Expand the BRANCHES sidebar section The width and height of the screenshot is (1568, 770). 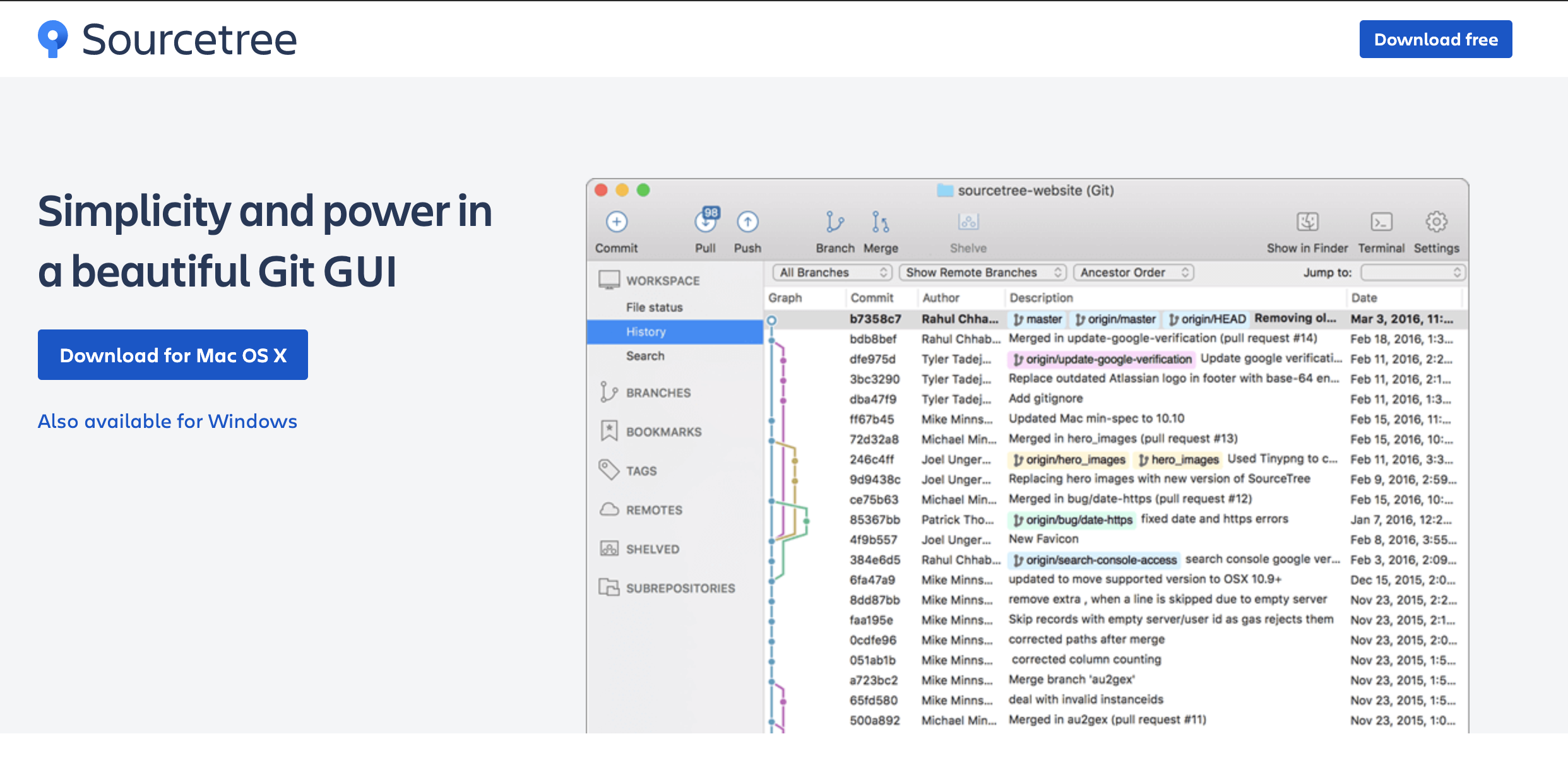point(658,393)
